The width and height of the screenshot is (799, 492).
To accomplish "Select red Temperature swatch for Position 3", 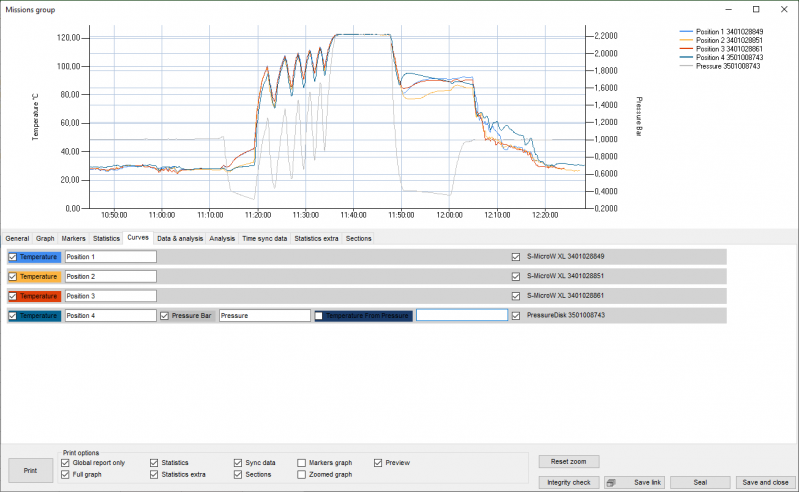I will [39, 296].
